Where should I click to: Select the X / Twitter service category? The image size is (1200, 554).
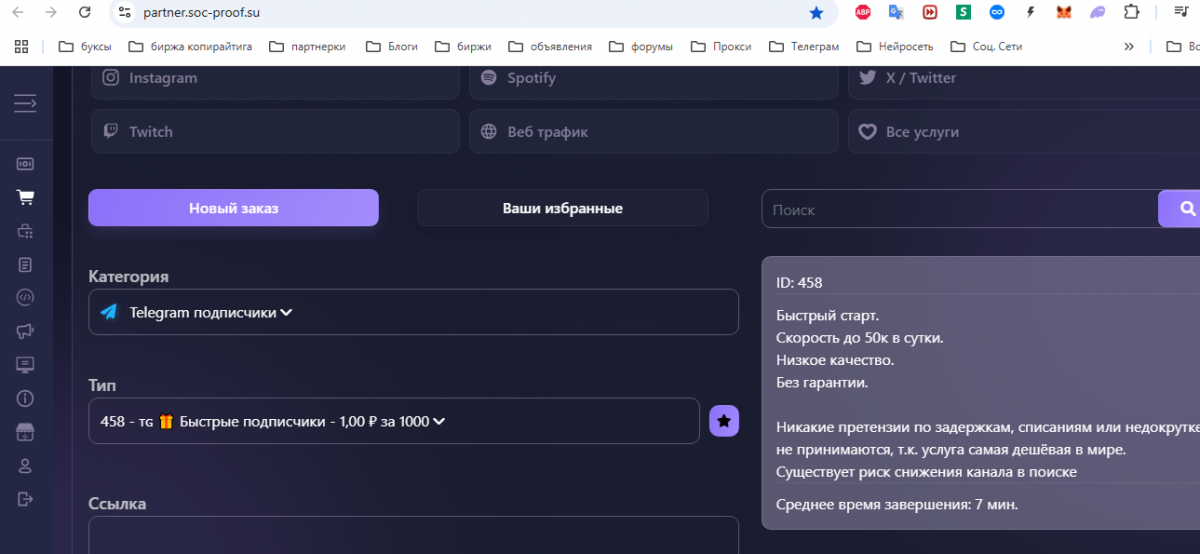coord(1024,80)
